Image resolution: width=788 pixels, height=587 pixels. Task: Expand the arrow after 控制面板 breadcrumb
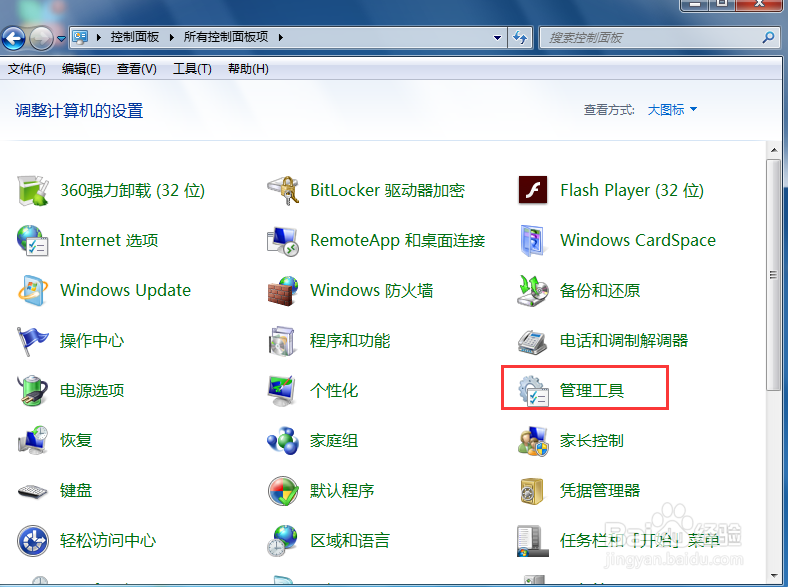[172, 37]
